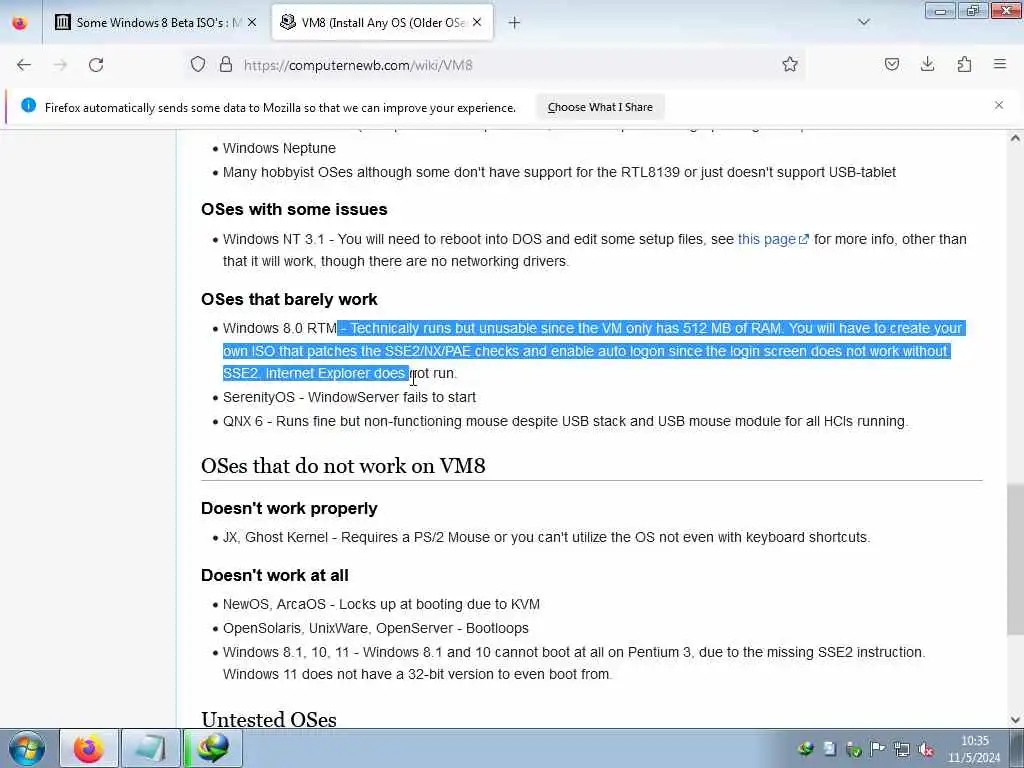1024x768 pixels.
Task: Click the forward navigation arrow
Action: [60, 65]
